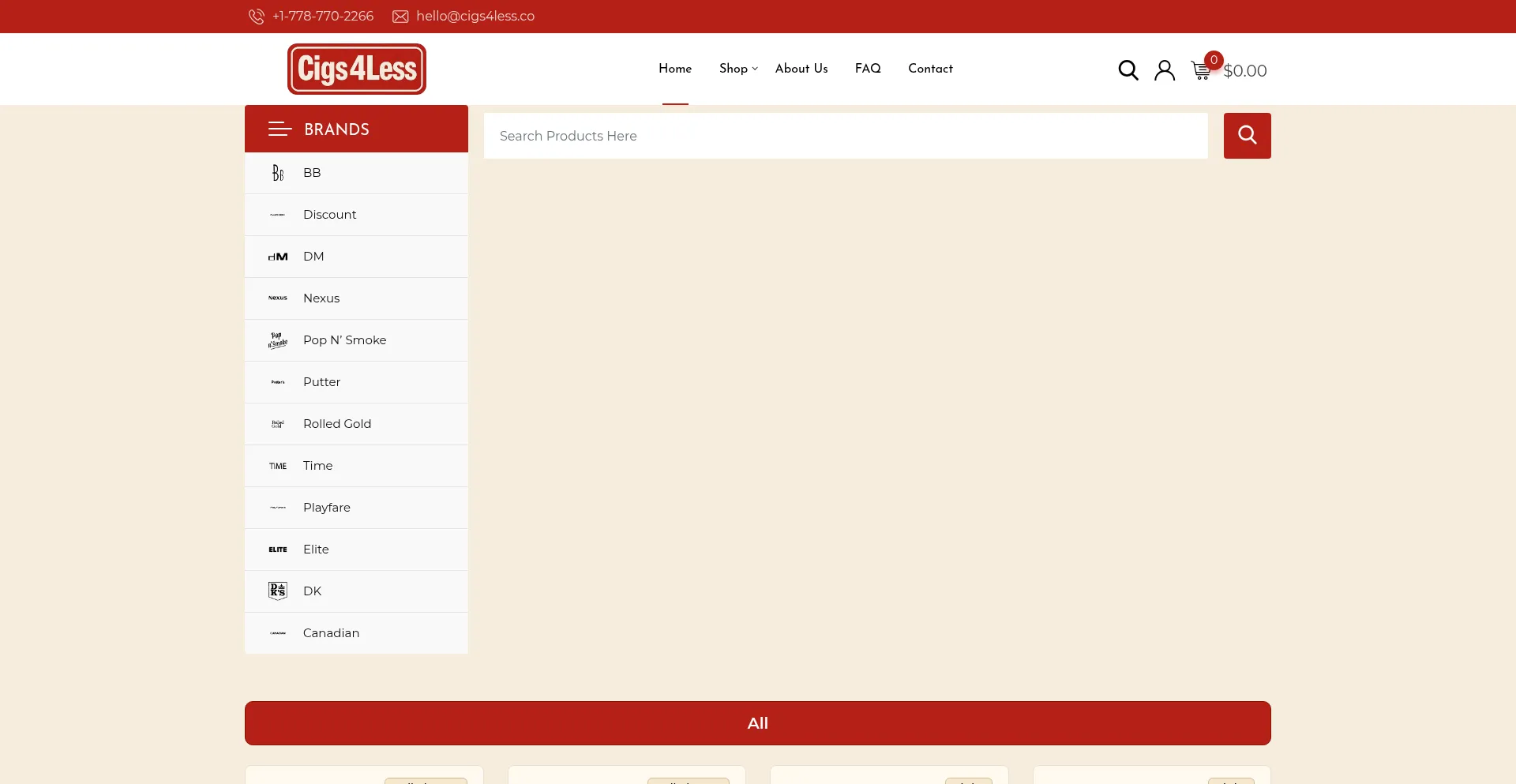View the $0.00 cart total
Screen dimensions: 1516x784
coord(1245,71)
